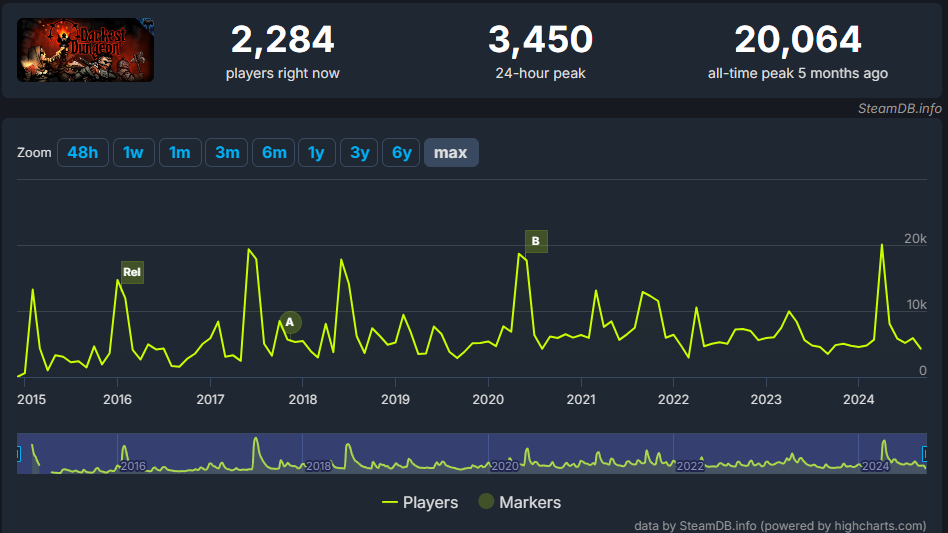948x533 pixels.
Task: Click the 2015 x-axis label
Action: tap(31, 399)
